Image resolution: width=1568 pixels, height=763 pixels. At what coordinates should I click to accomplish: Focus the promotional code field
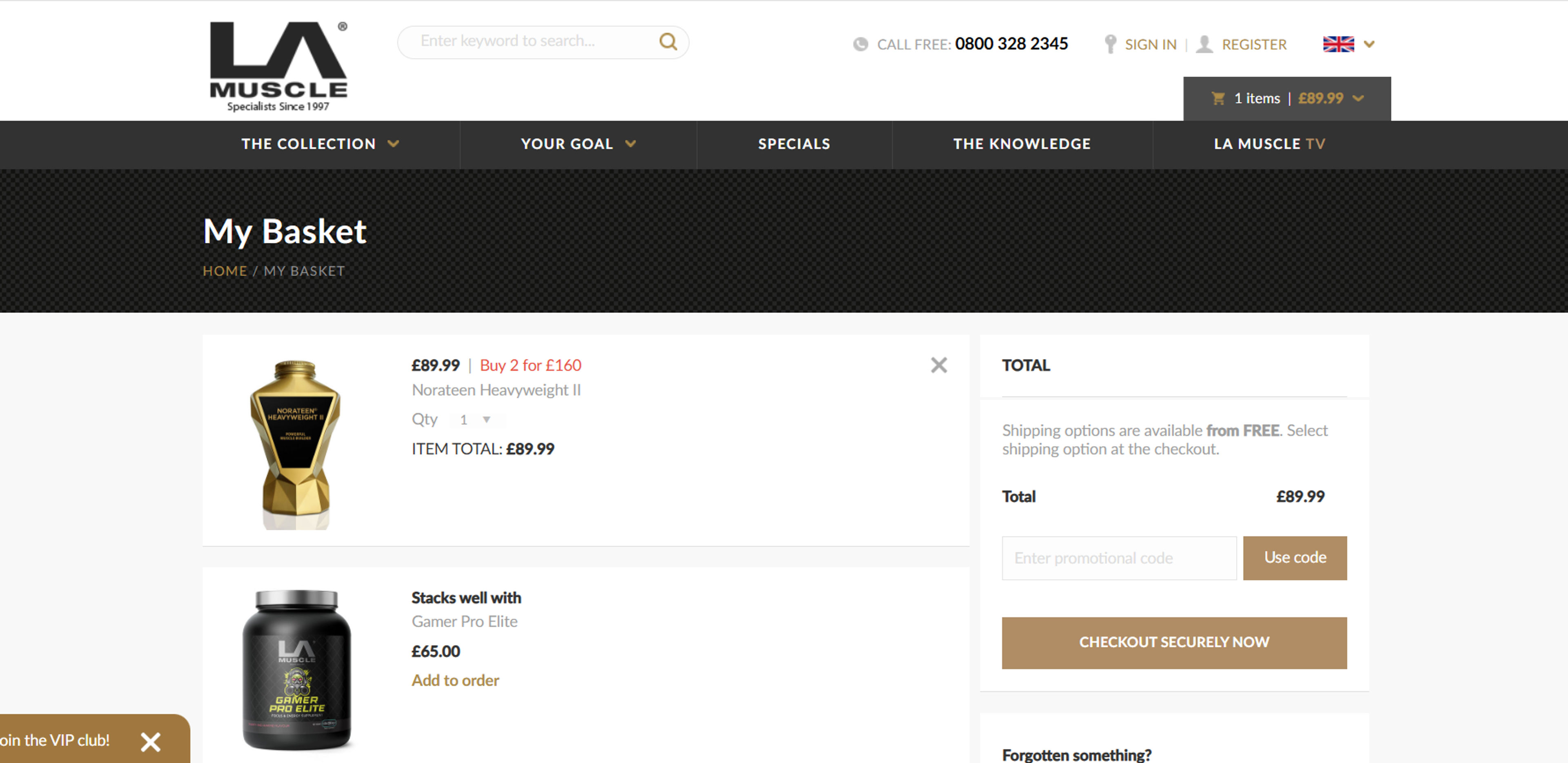coord(1119,557)
